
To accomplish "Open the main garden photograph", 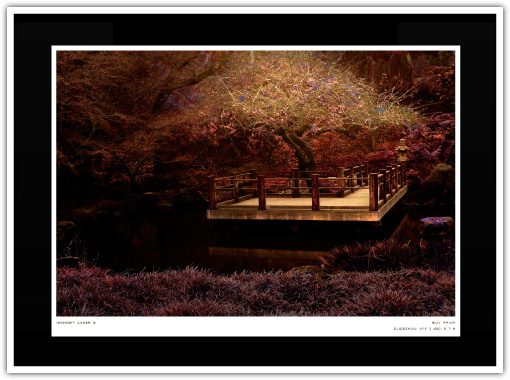I will coord(255,183).
